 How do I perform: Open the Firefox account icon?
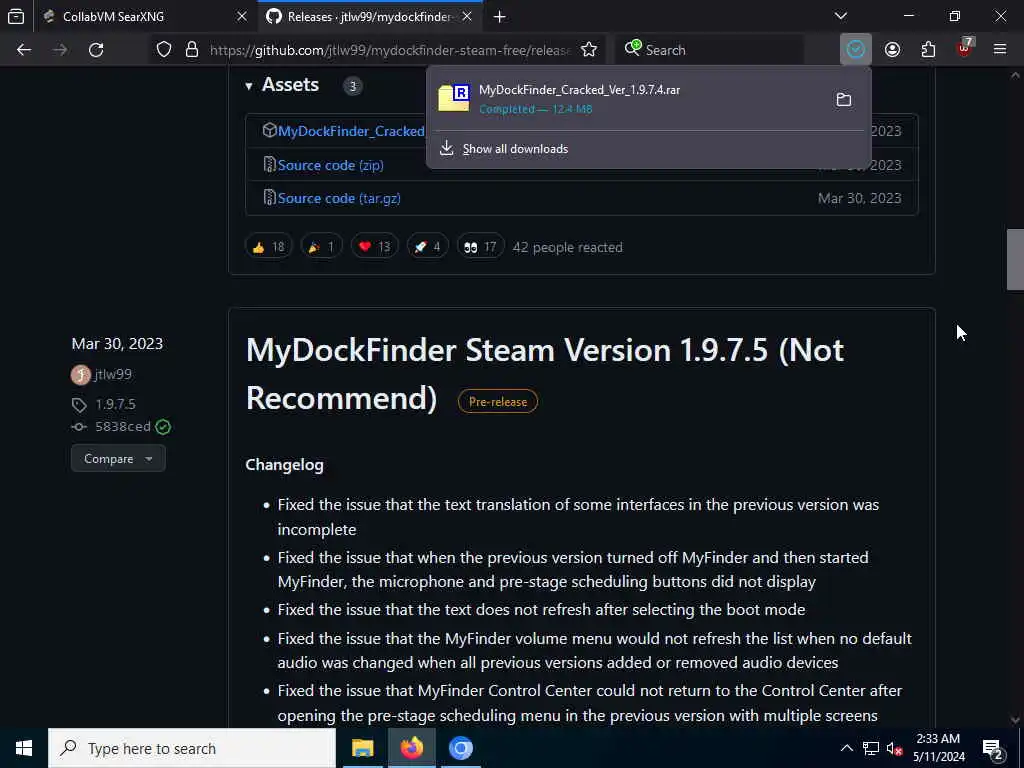[x=892, y=50]
